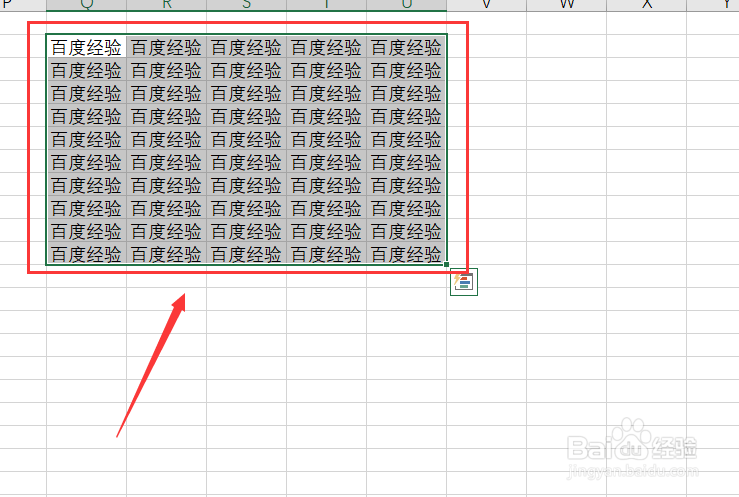Click second-row 百度经验 cell in column R
Screen dimensions: 739x497
click(x=166, y=69)
